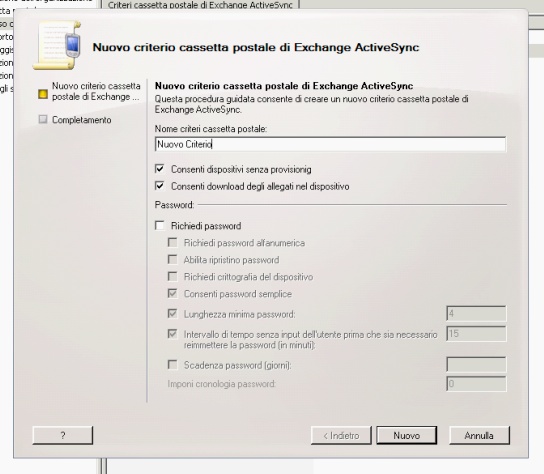The width and height of the screenshot is (544, 474).
Task: Click the Completamento step indicator box
Action: coord(43,119)
